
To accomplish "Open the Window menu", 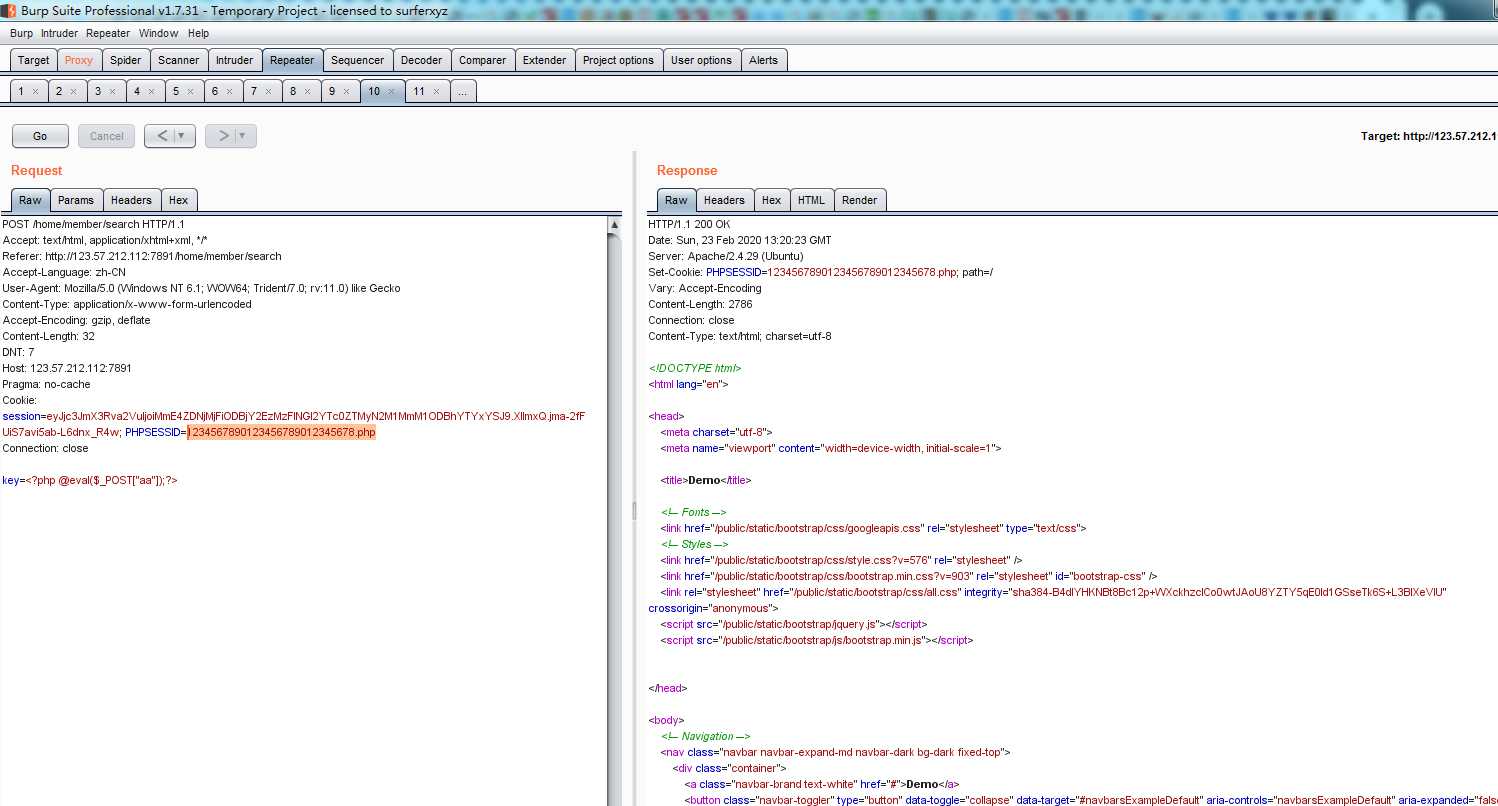I will pyautogui.click(x=158, y=33).
